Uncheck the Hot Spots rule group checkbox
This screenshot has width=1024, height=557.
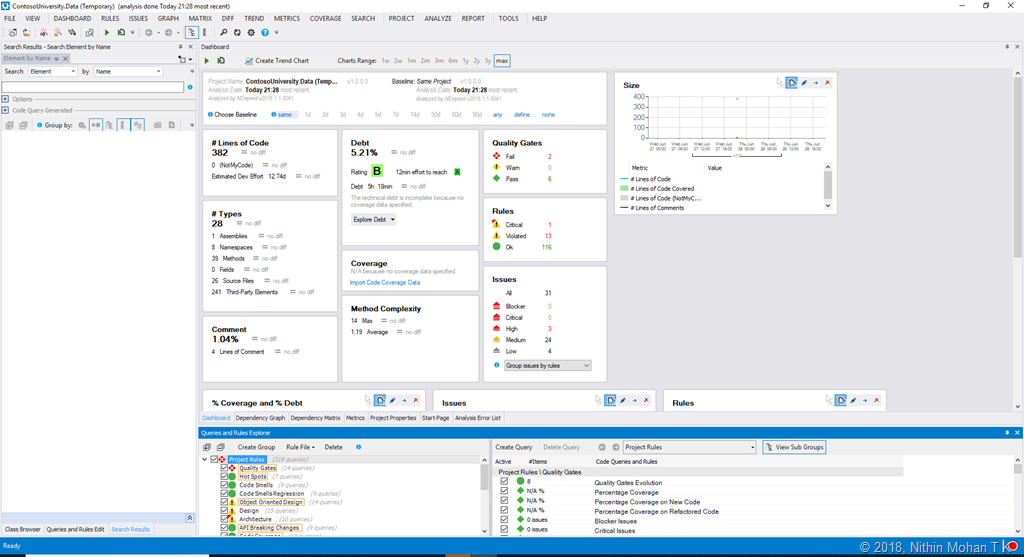coord(225,477)
